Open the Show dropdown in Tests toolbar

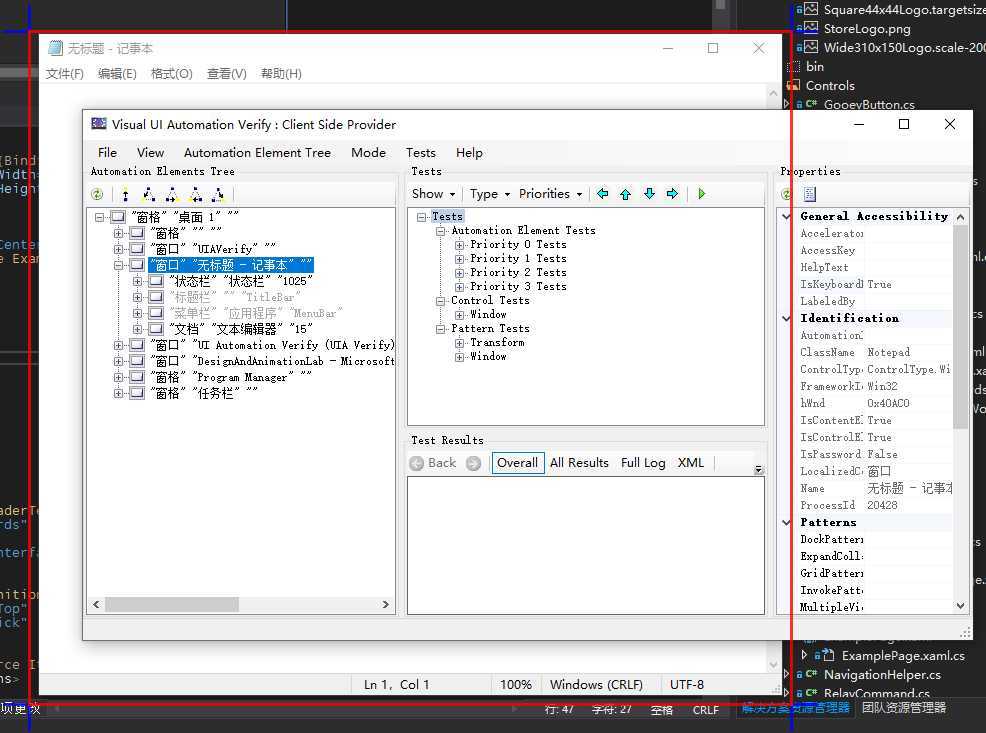pos(433,194)
